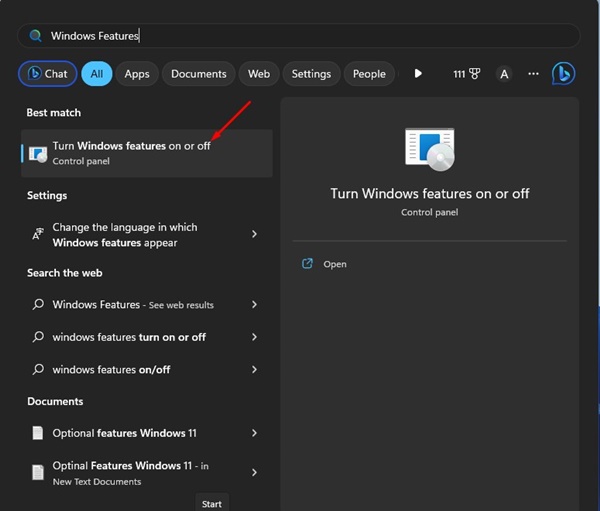Click the Bing icon at top right
Image resolution: width=600 pixels, height=511 pixels.
click(x=563, y=74)
